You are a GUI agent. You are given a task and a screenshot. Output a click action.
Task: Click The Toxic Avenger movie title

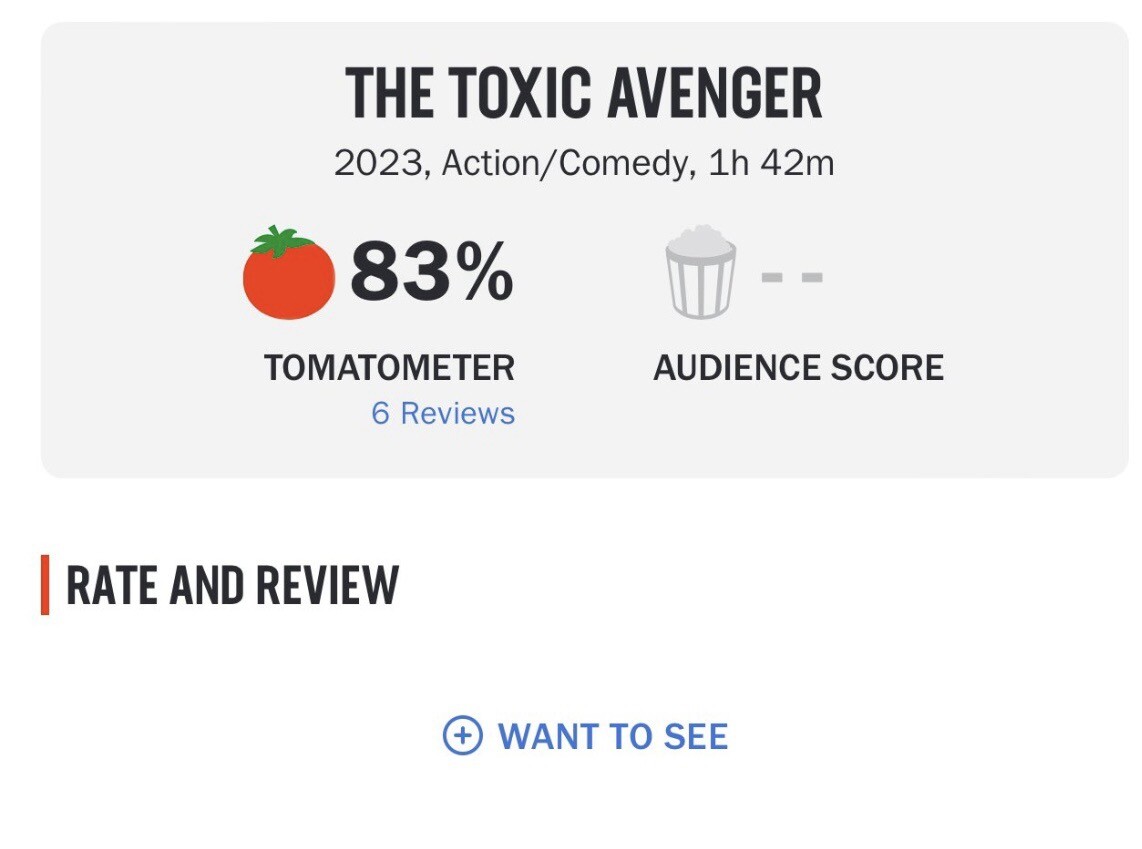pyautogui.click(x=583, y=92)
